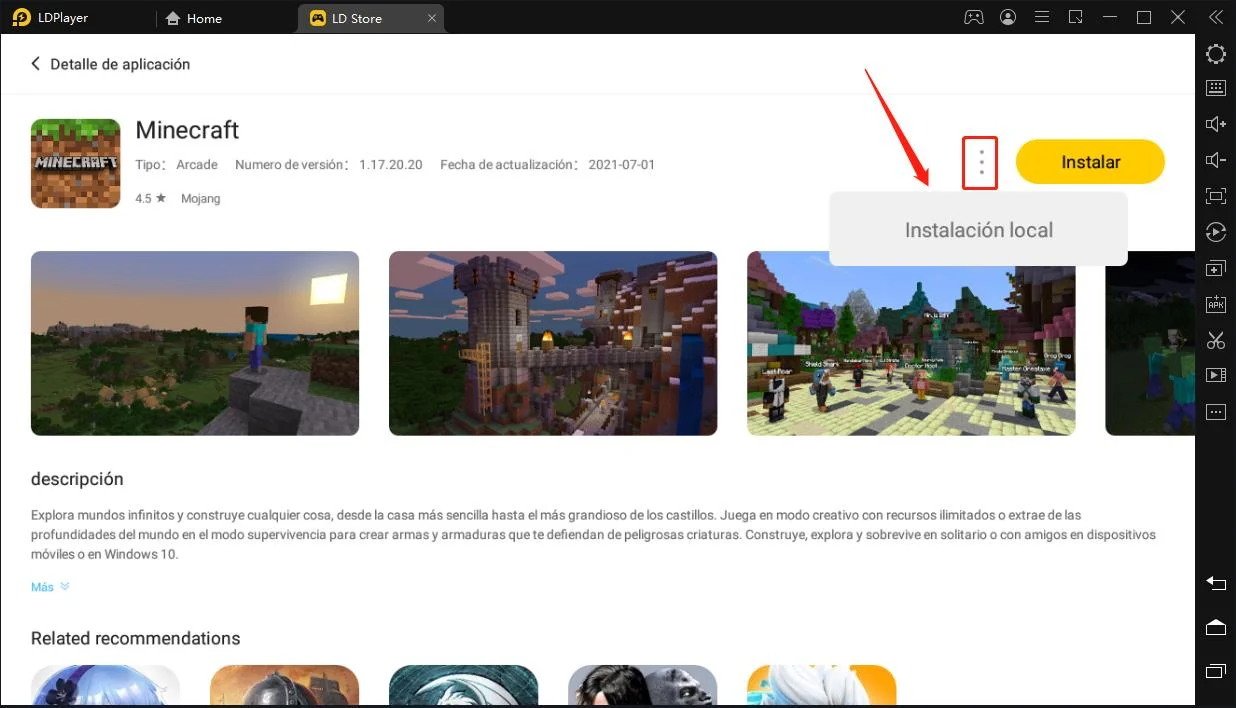Open the video recorder sidebar icon
Screen dimensions: 1236x708
click(1216, 376)
